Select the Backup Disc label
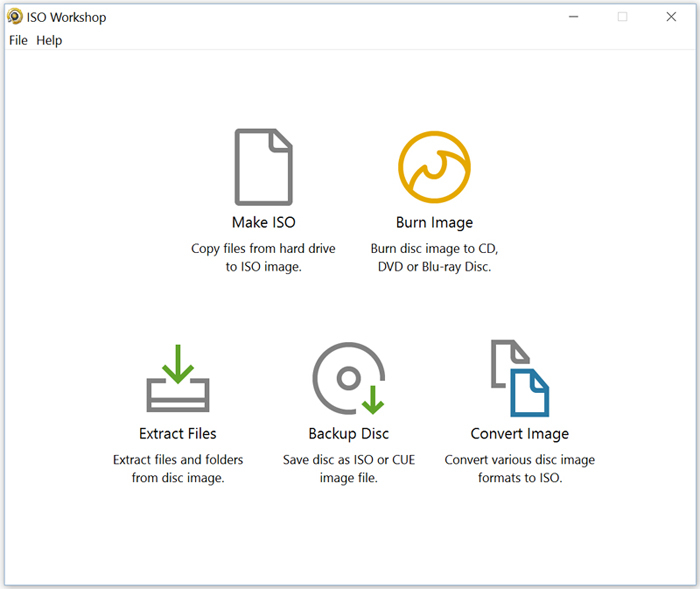 [349, 434]
